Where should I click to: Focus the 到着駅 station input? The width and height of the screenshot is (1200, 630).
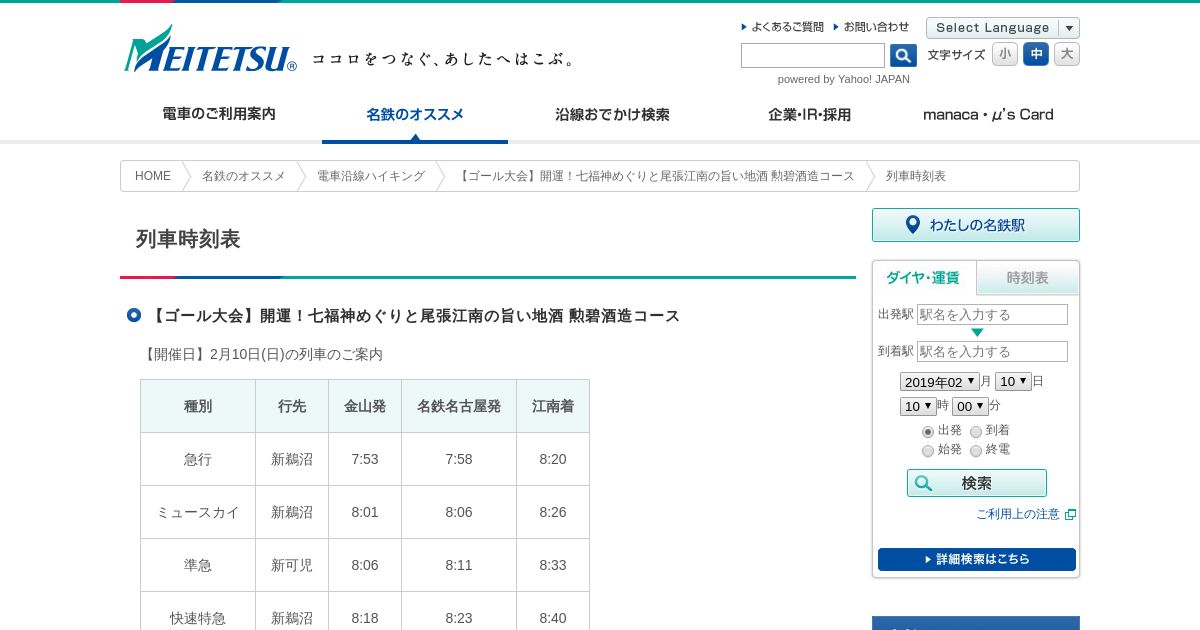coord(992,351)
